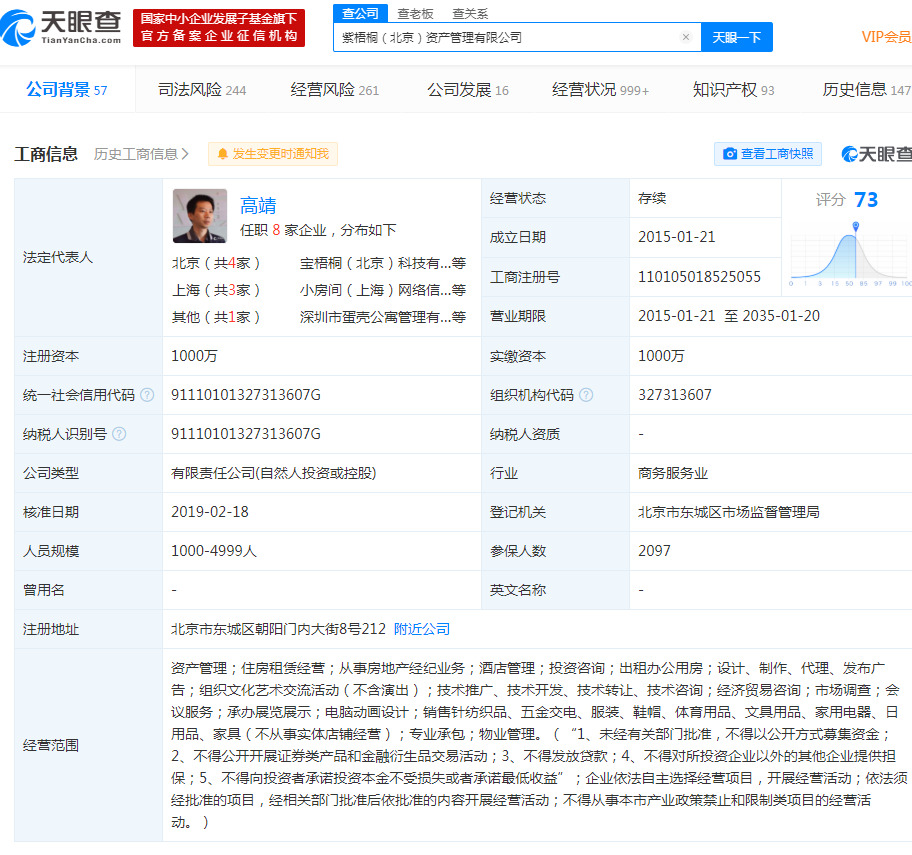Open 小房间（上海）网络信... company entry

pos(383,290)
